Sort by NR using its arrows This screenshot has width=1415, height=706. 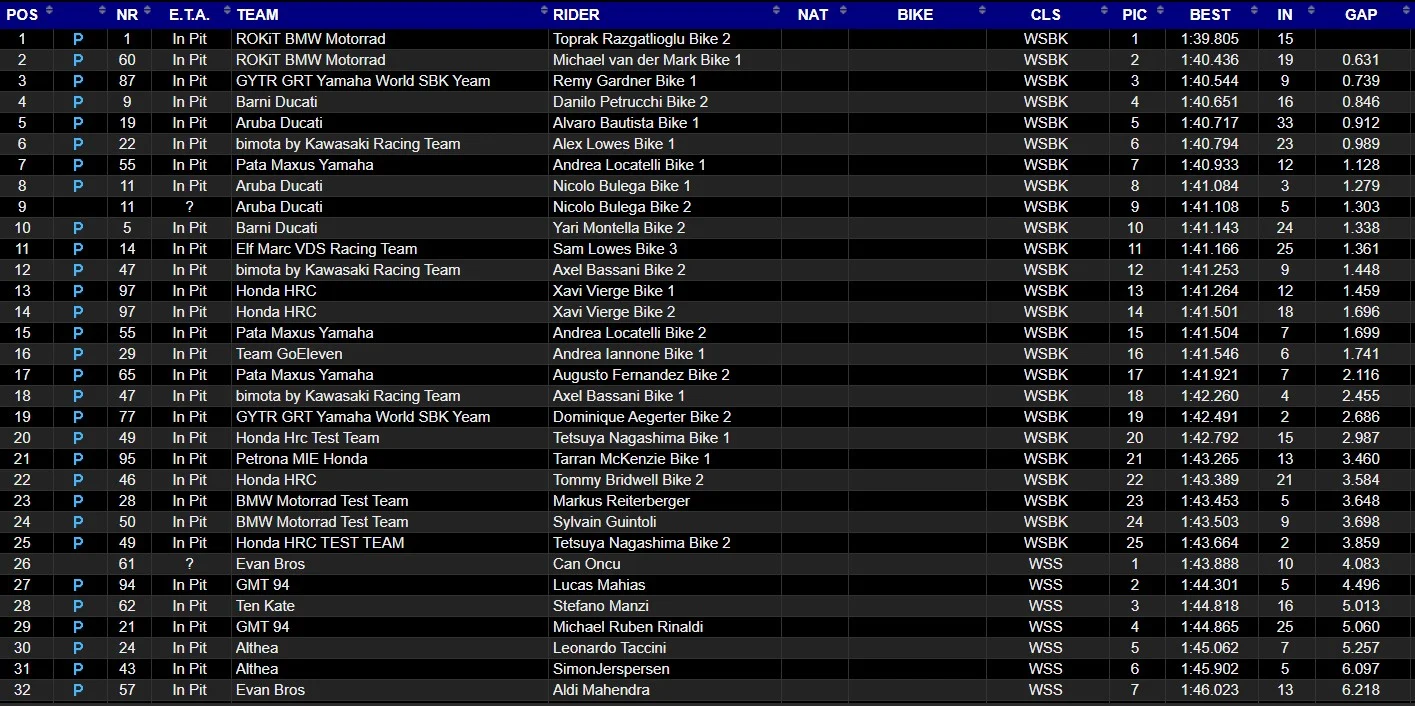[x=147, y=11]
